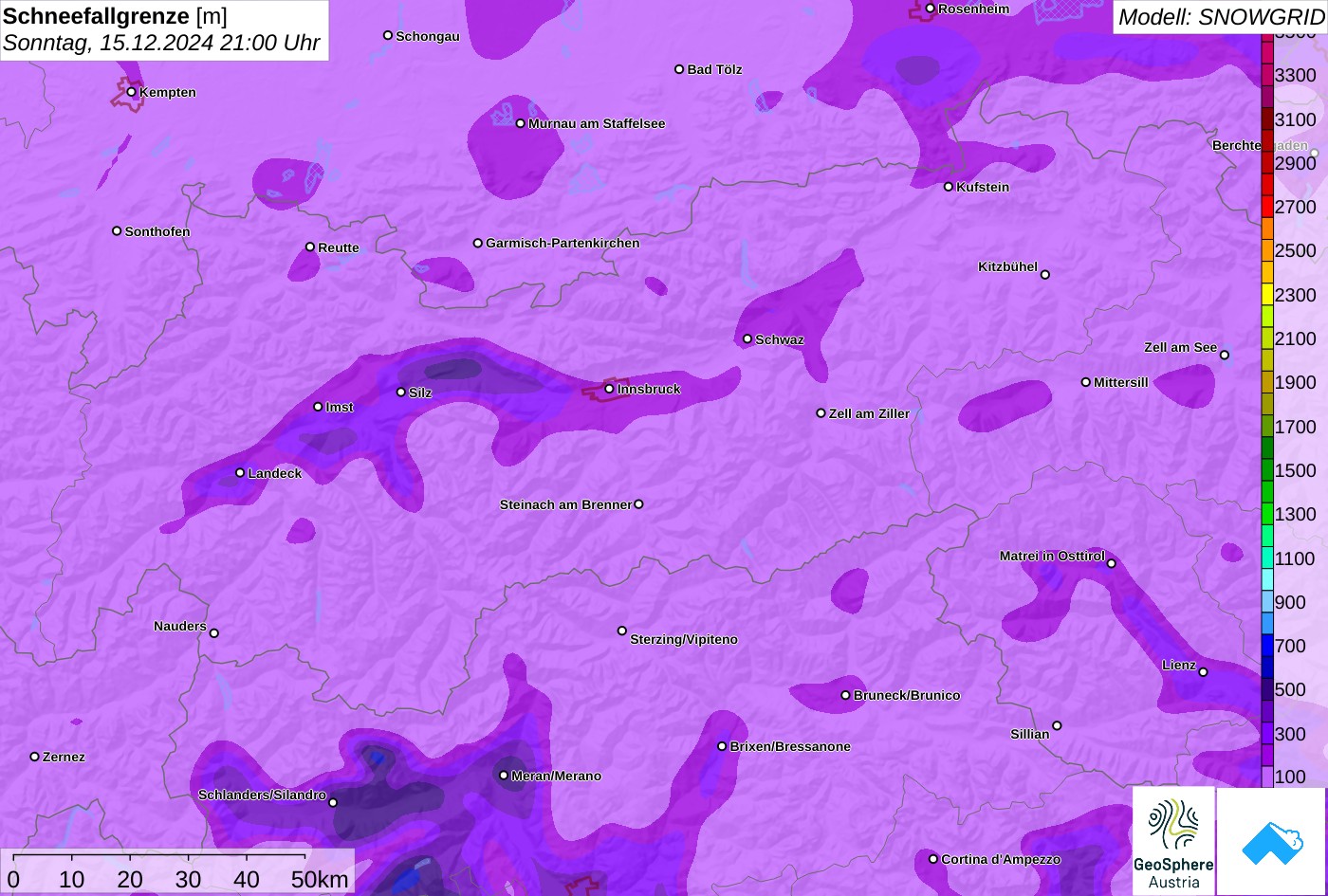Click the date Sonntag, 15.12.2024 21:00 Uhr
1328x896 pixels.
pyautogui.click(x=161, y=43)
